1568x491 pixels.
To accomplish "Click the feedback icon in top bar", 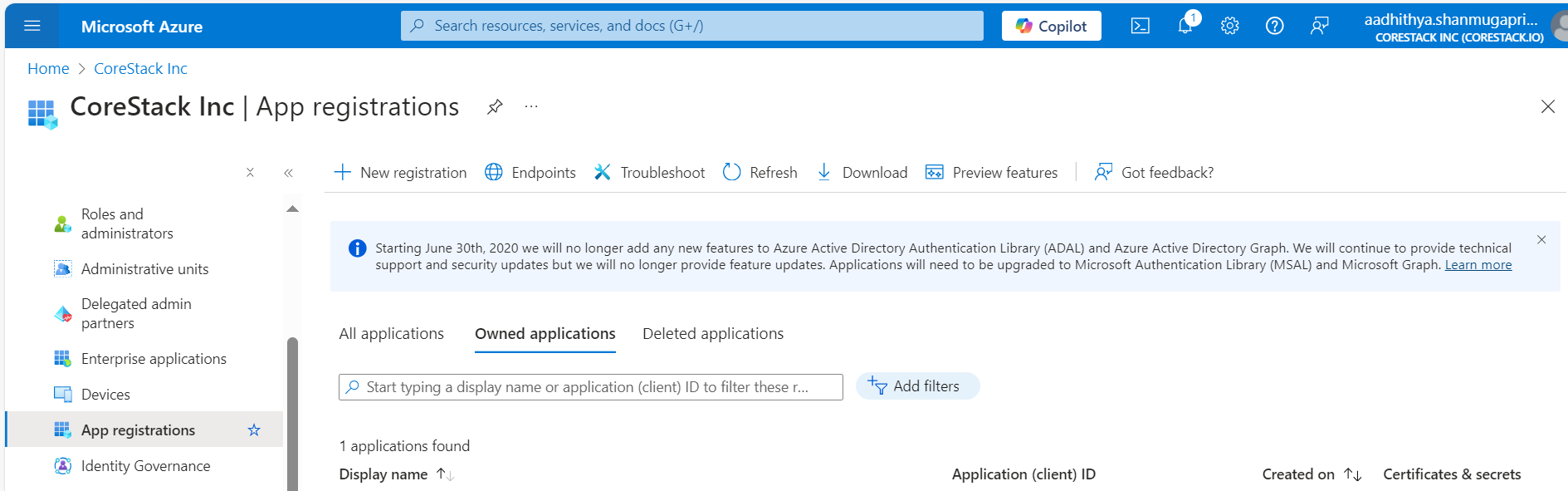I will 1320,26.
